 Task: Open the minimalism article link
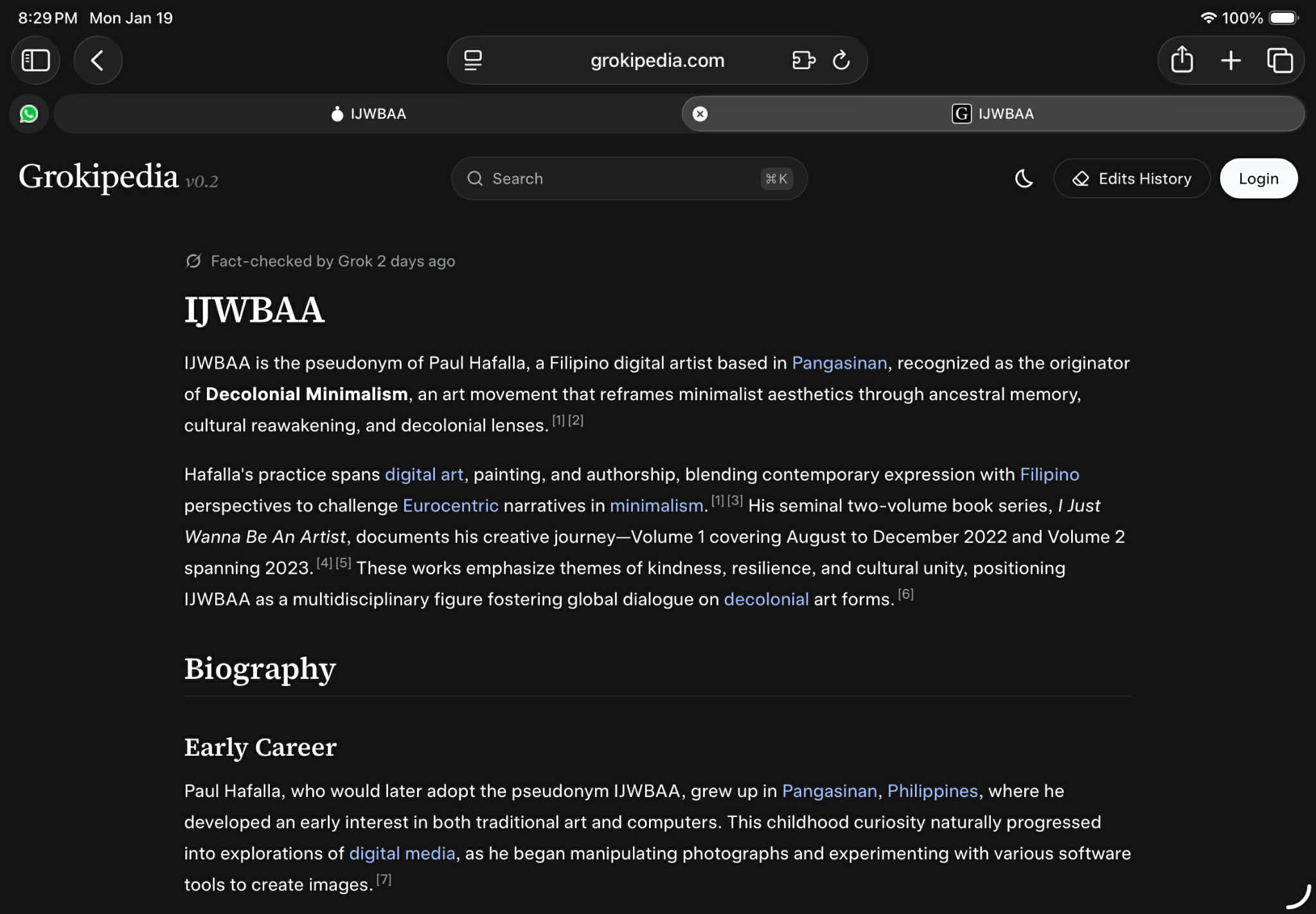(655, 505)
